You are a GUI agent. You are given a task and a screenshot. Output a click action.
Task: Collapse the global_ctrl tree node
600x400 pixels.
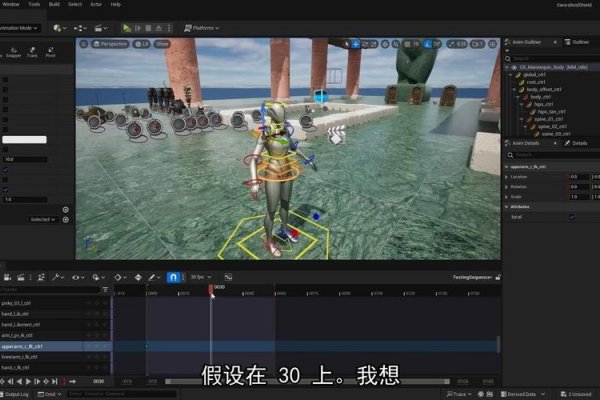pos(511,75)
